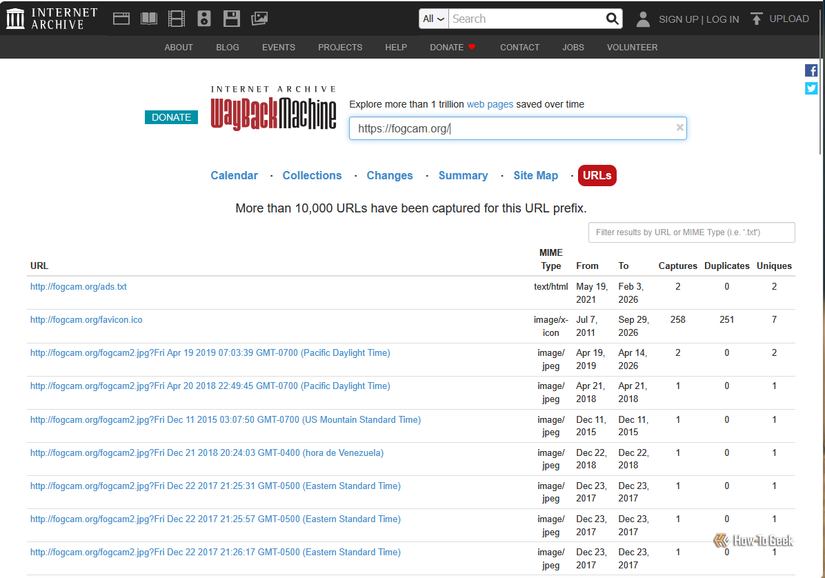Open the Audio speaker icon
Viewport: 825px width, 578px height.
(x=204, y=19)
